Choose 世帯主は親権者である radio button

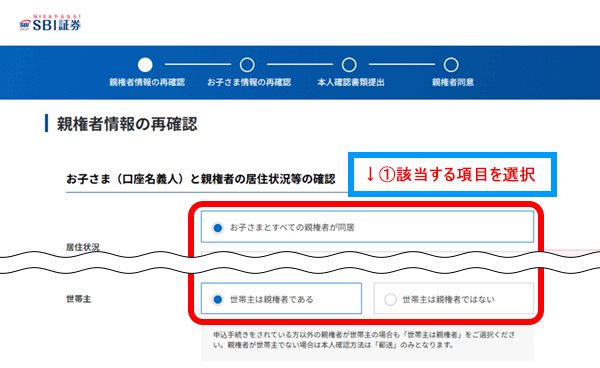click(x=281, y=299)
